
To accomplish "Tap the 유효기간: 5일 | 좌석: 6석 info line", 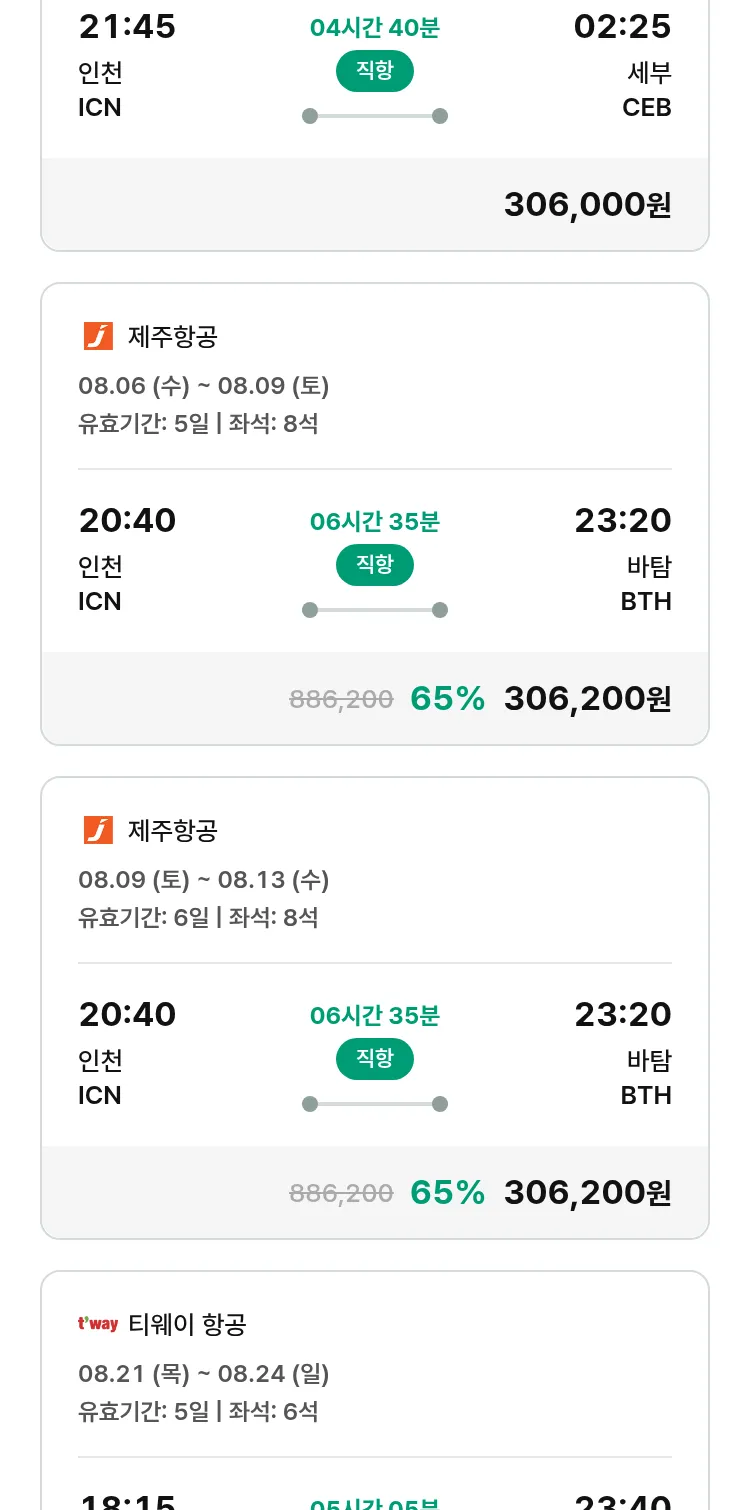I will [x=198, y=1411].
